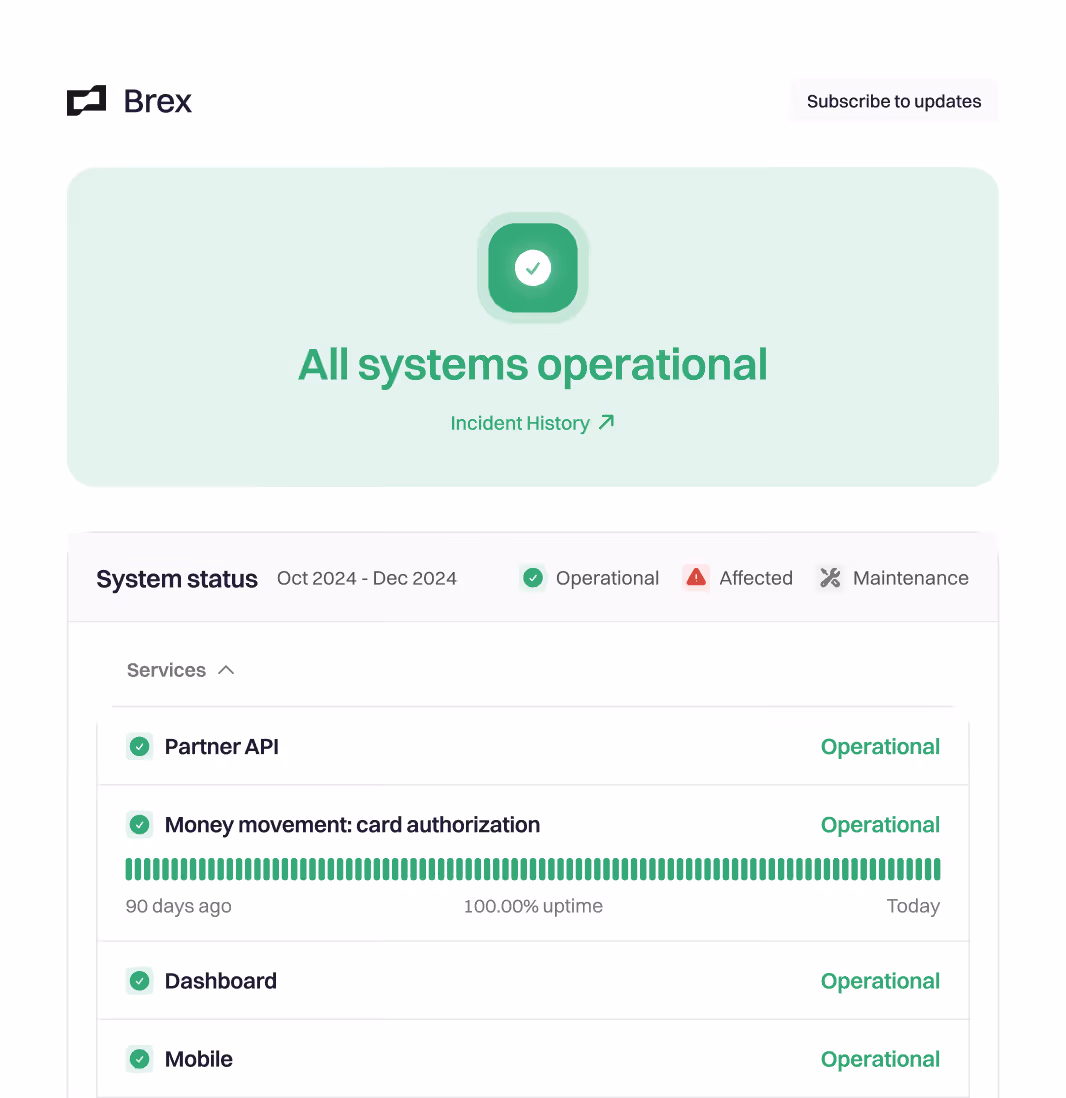Expand the Dashboard service row

(x=533, y=980)
